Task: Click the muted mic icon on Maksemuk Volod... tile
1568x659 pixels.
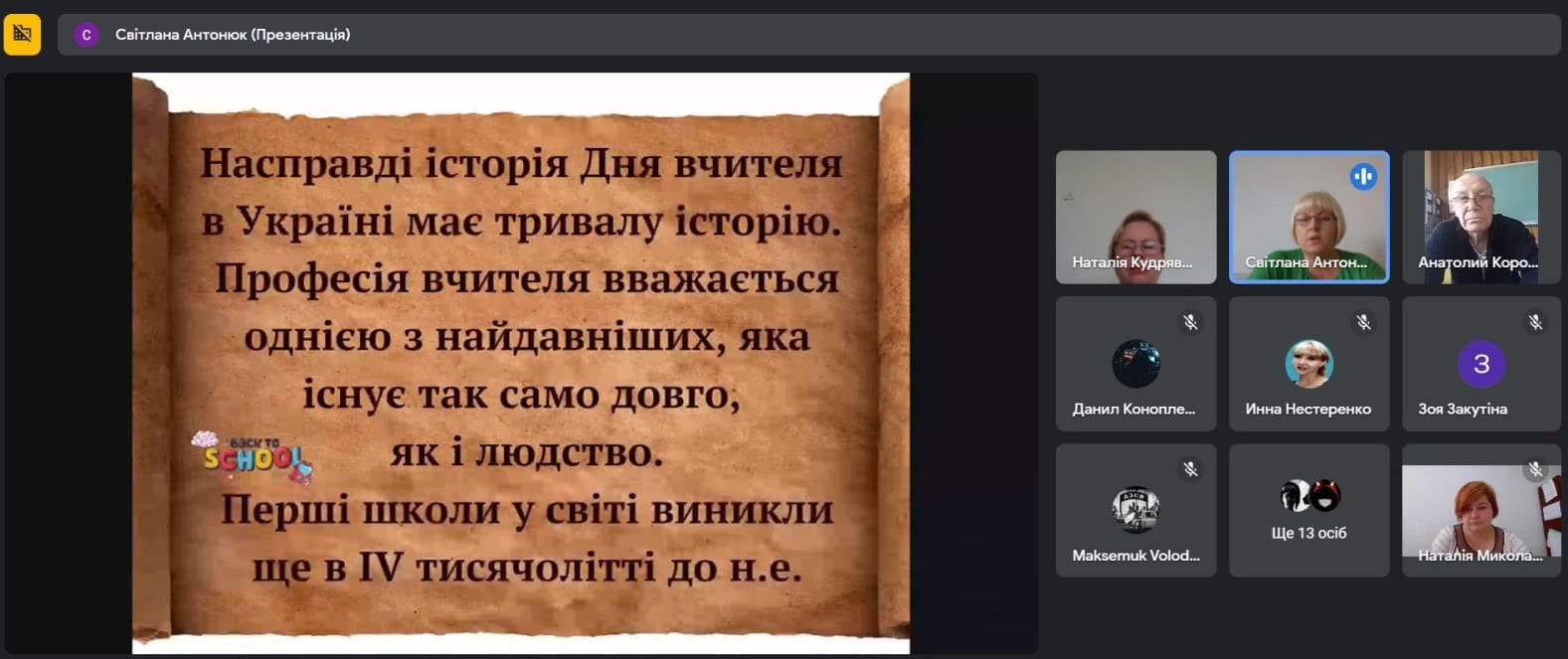Action: 1190,469
